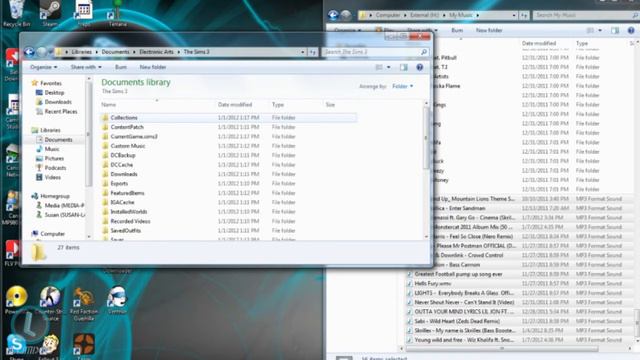Click Documents in the breadcrumb path
640x360 pixels.
coord(115,52)
